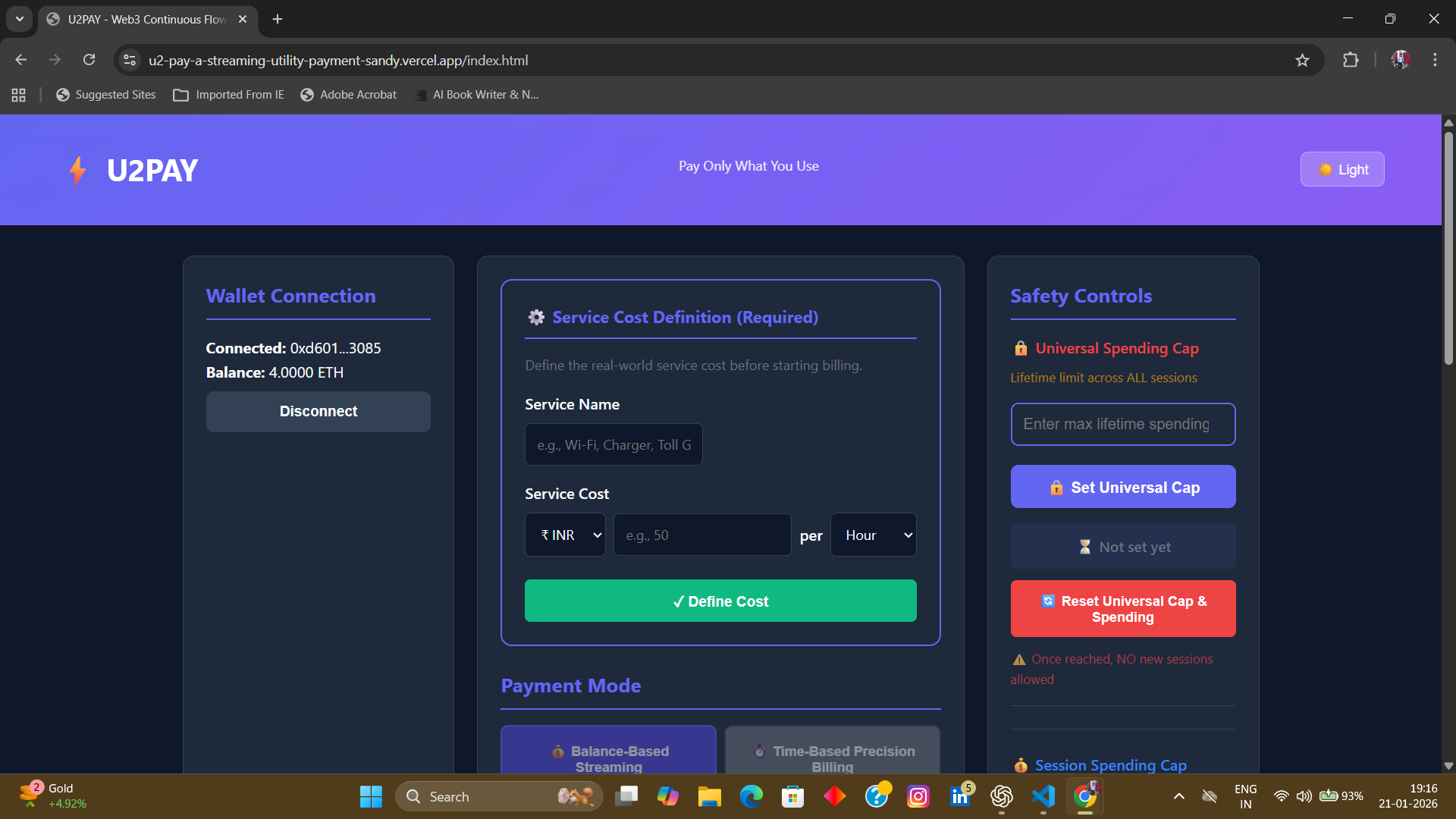
Task: Toggle the Light theme button
Action: [1341, 169]
